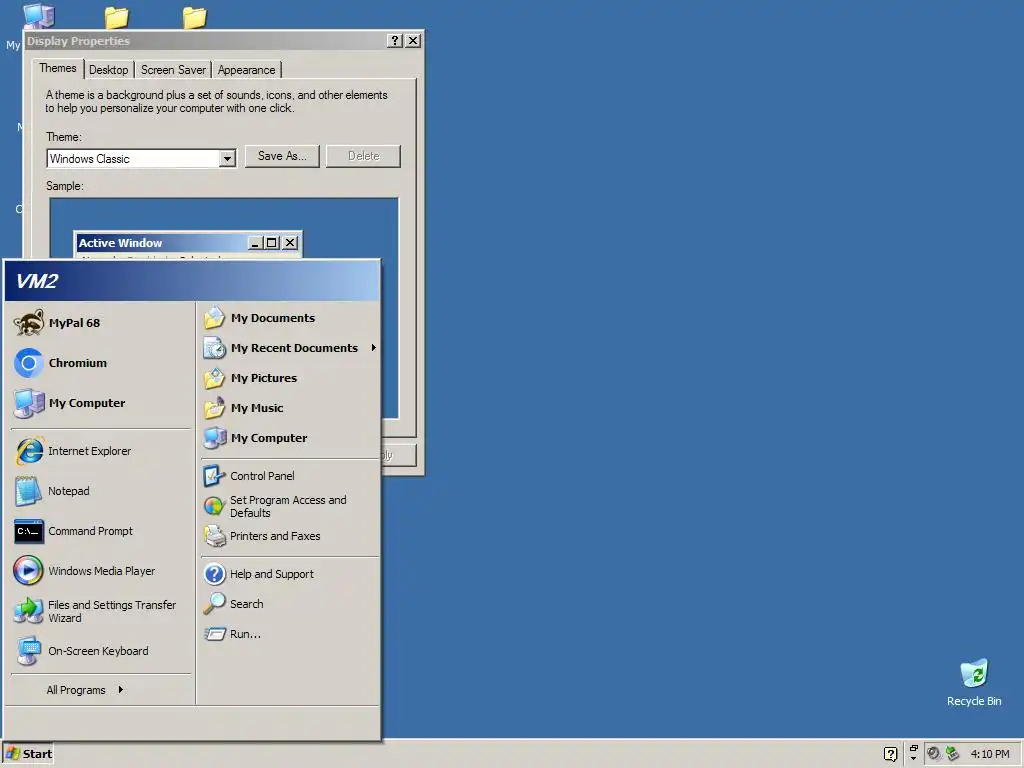Viewport: 1024px width, 768px height.
Task: Expand My Recent Documents submenu
Action: [290, 348]
